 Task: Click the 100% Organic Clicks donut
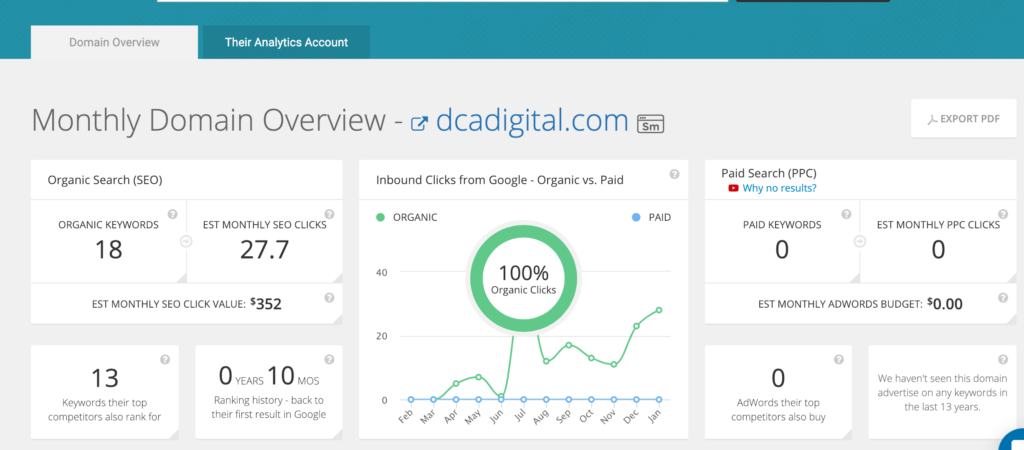point(523,280)
